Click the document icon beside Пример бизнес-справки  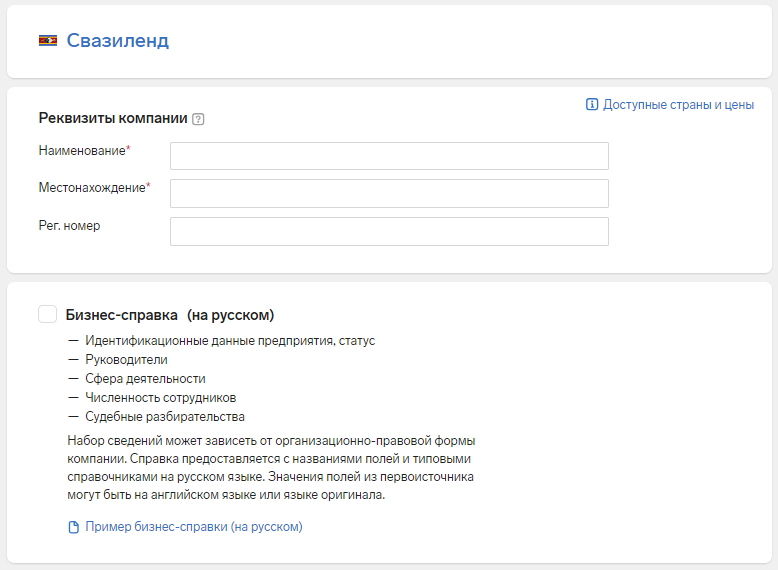pyautogui.click(x=73, y=527)
